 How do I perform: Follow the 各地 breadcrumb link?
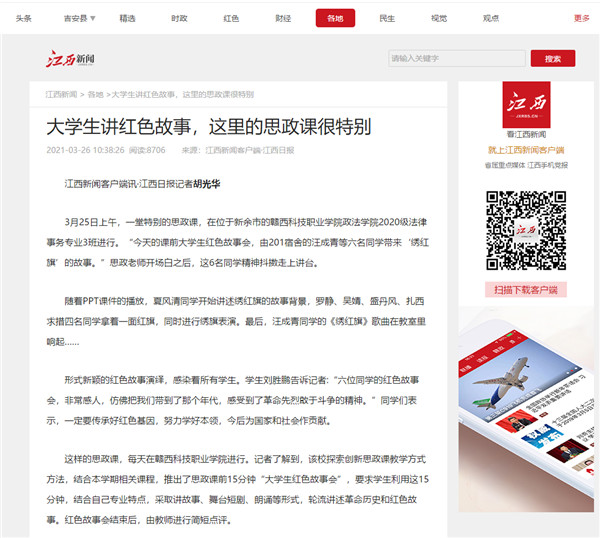pos(96,95)
